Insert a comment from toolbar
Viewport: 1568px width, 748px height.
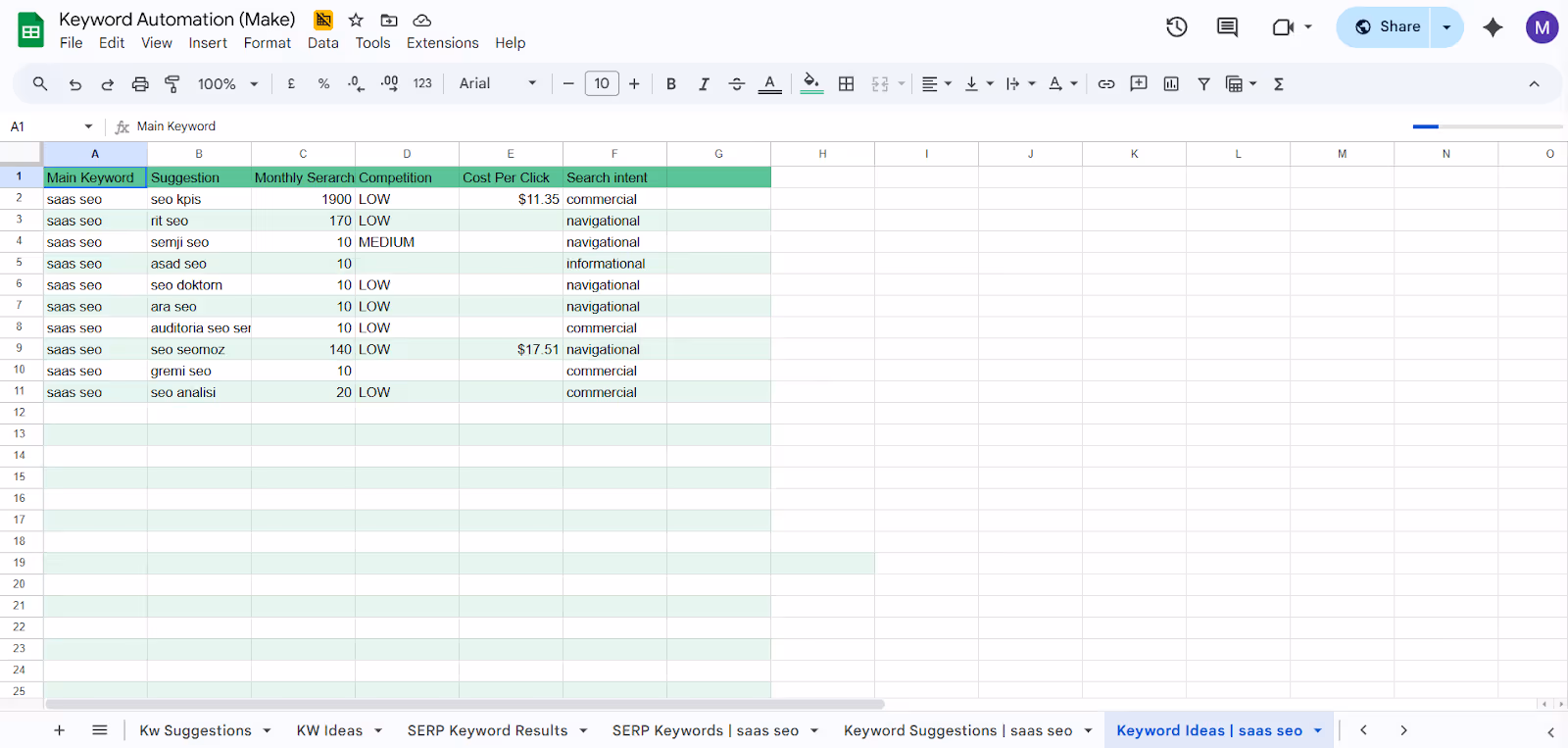point(1139,84)
